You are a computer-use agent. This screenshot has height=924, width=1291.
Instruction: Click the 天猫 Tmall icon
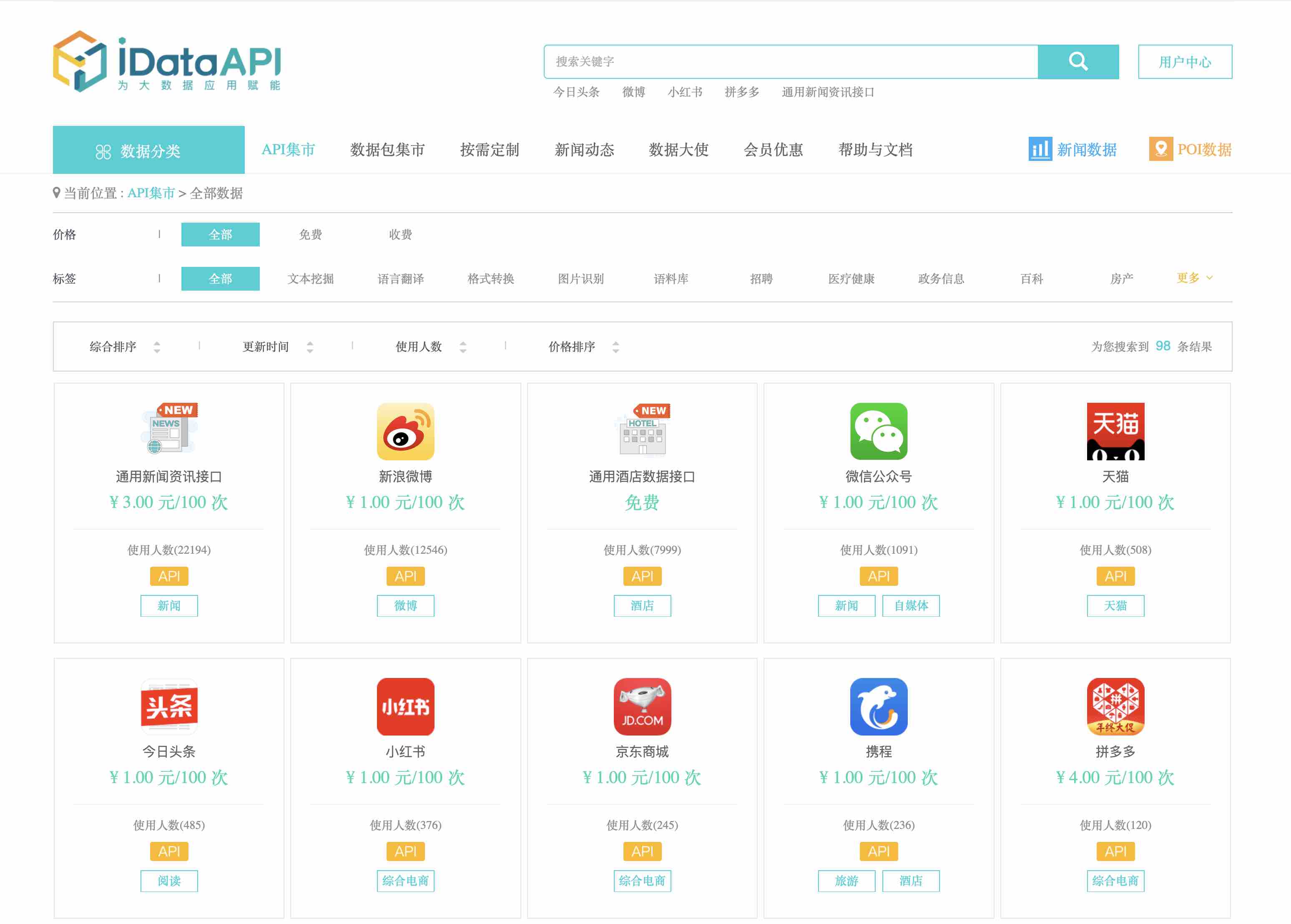coord(1115,431)
